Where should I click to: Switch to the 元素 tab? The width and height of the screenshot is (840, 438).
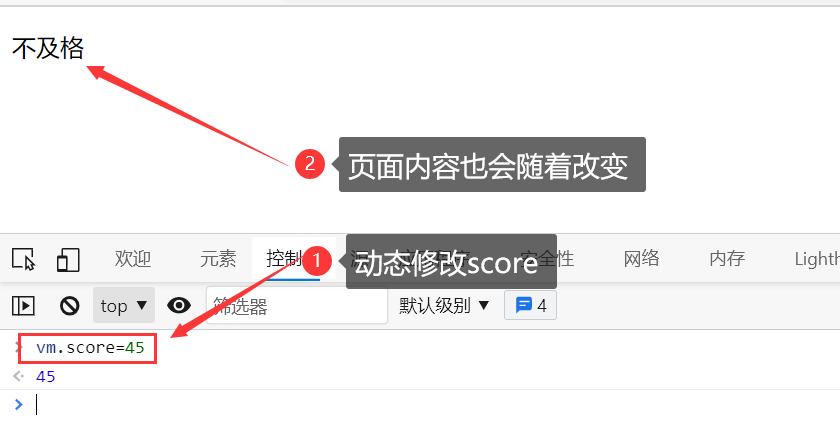218,259
